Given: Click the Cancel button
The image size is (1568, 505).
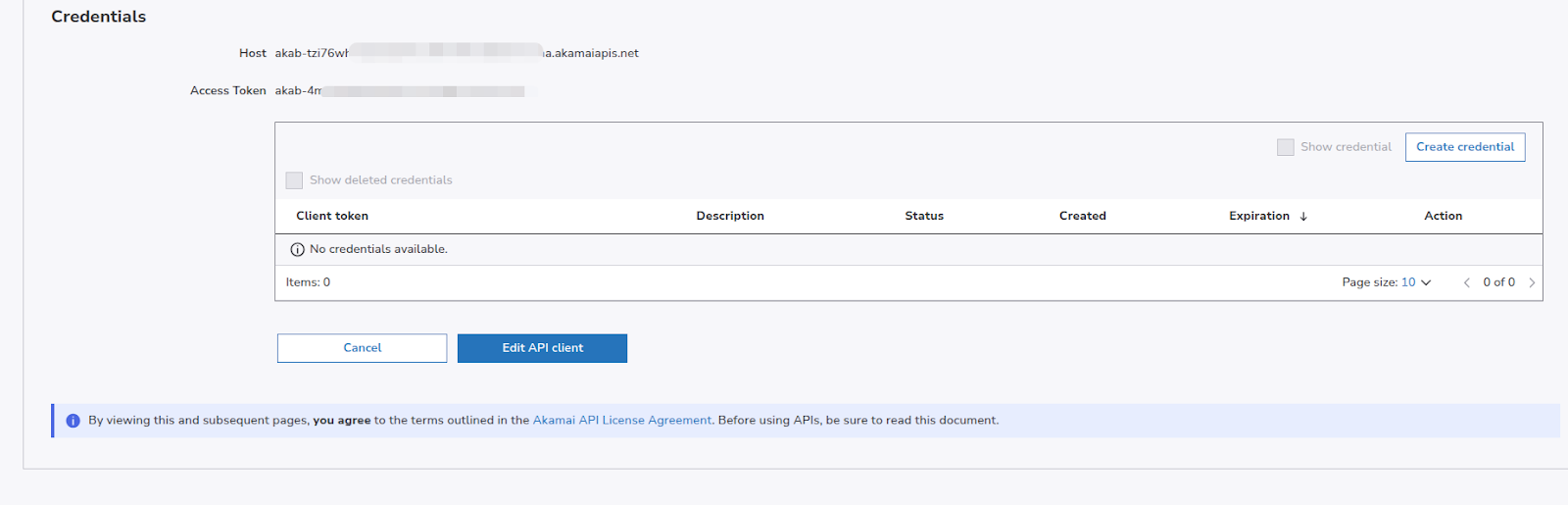Looking at the screenshot, I should 362,348.
